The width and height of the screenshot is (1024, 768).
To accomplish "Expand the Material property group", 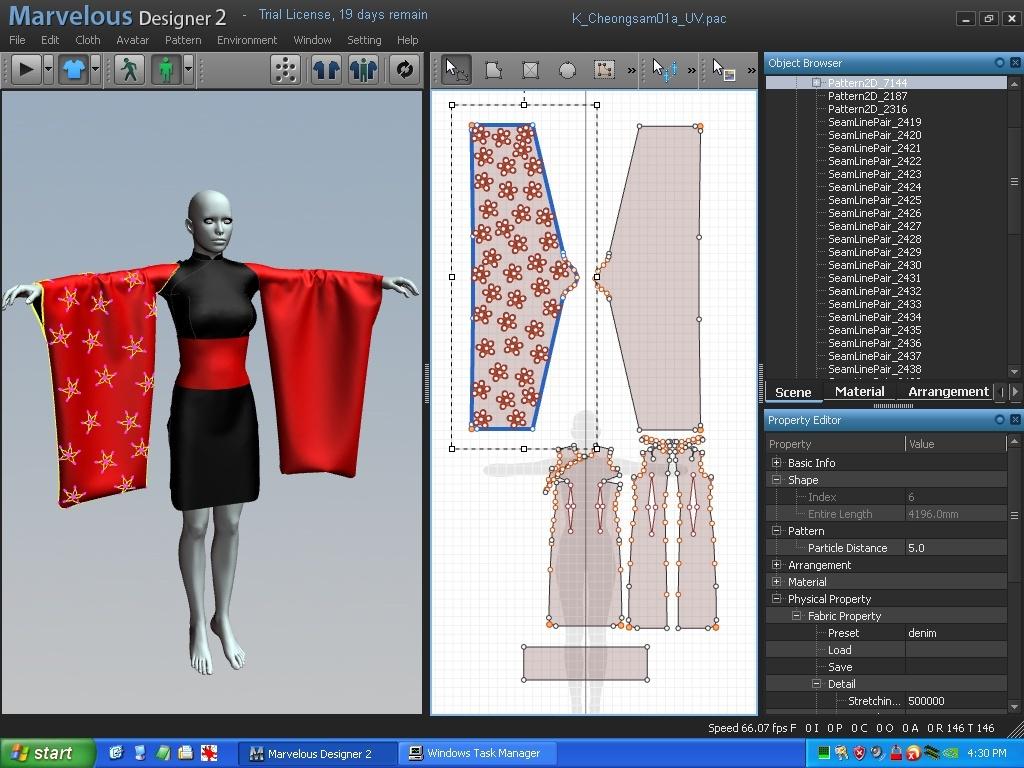I will (777, 582).
